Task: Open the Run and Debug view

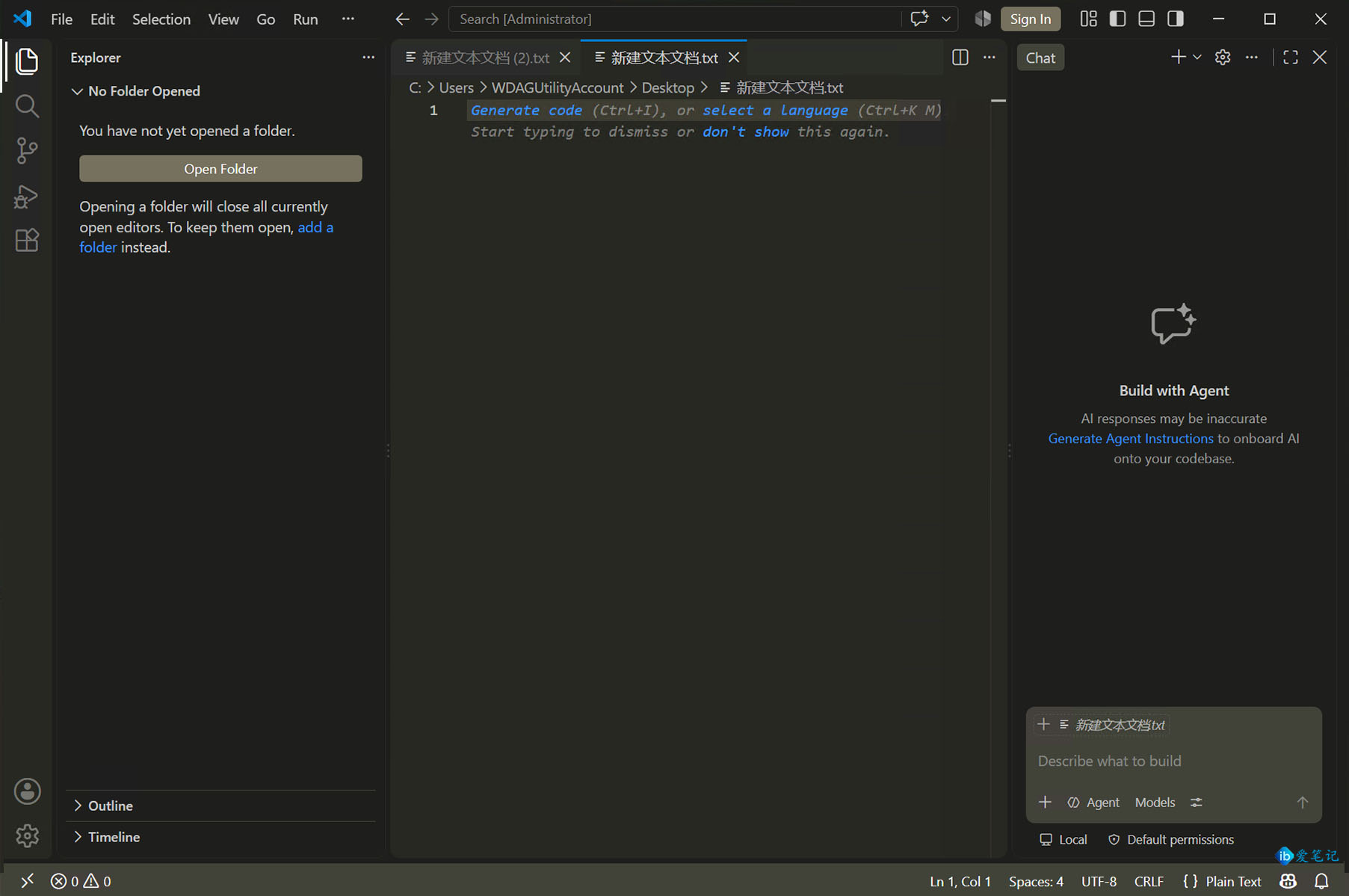Action: coord(27,196)
